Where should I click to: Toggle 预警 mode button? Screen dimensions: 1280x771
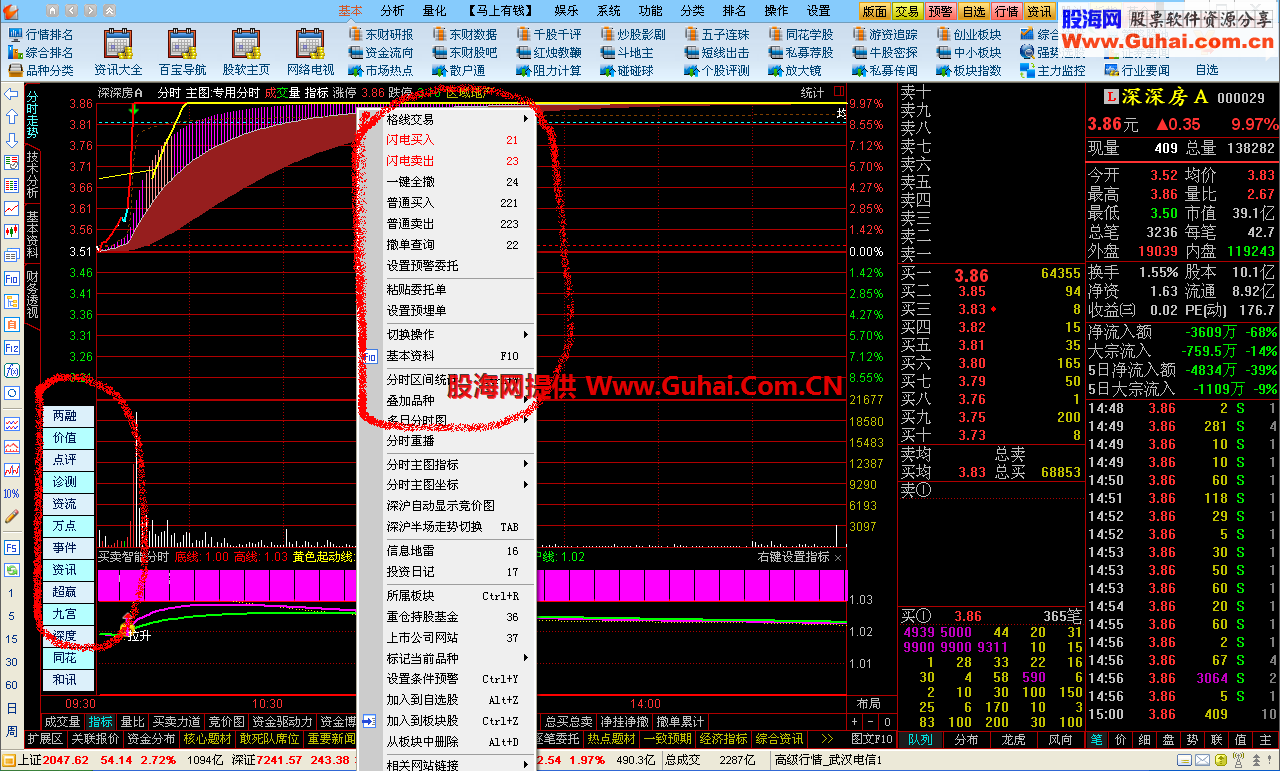[x=940, y=11]
